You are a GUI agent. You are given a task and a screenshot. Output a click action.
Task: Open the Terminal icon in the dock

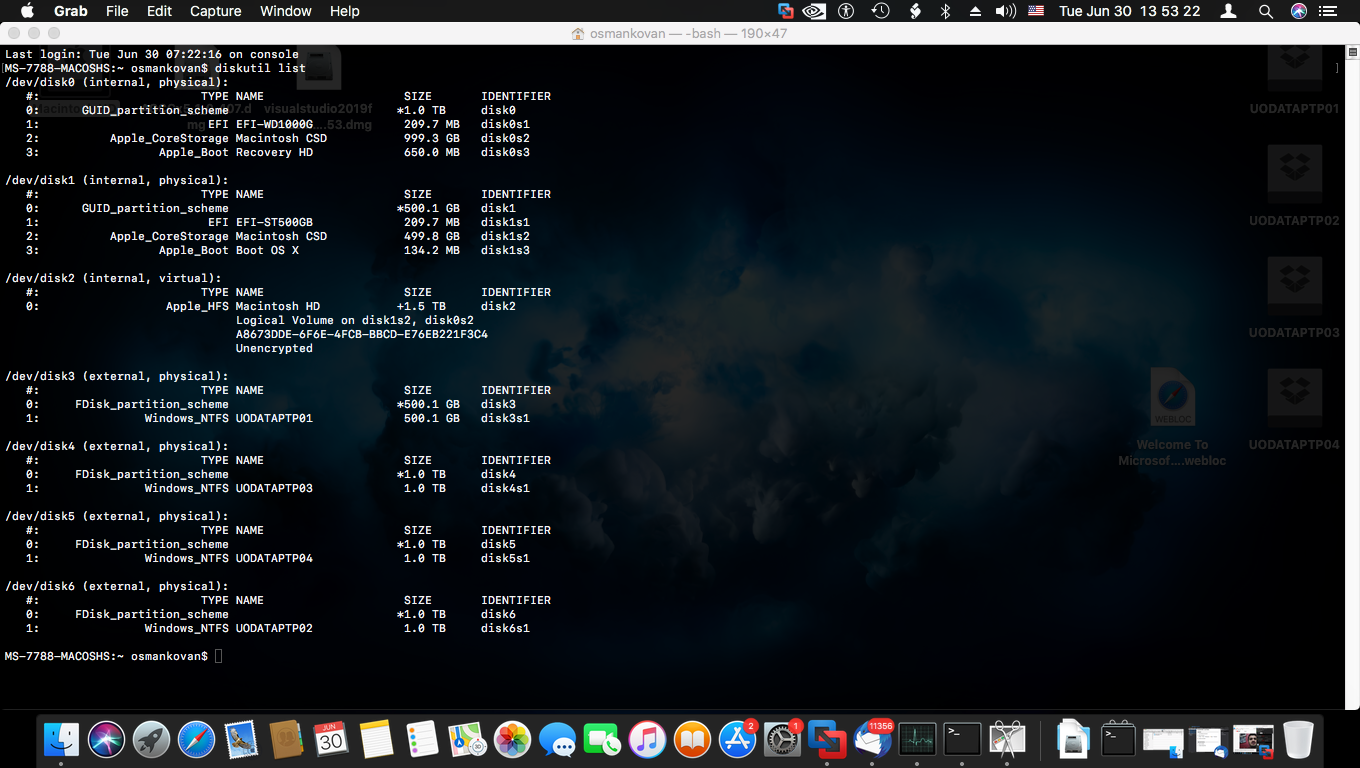coord(963,740)
